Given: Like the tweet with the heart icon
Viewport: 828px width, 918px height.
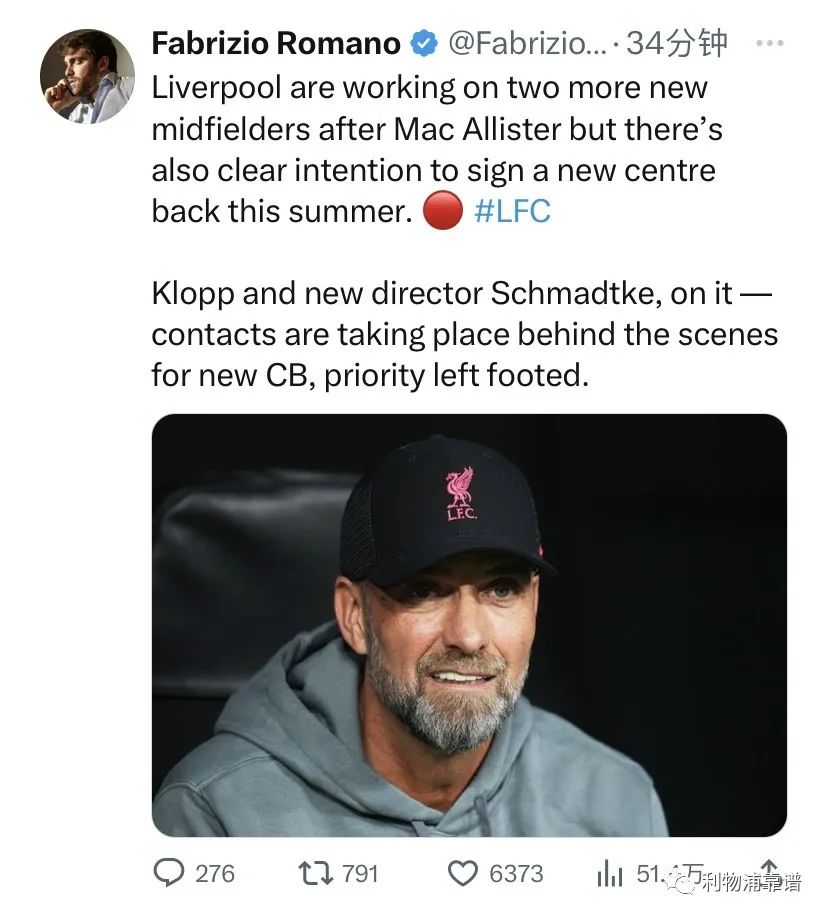Looking at the screenshot, I should 462,873.
